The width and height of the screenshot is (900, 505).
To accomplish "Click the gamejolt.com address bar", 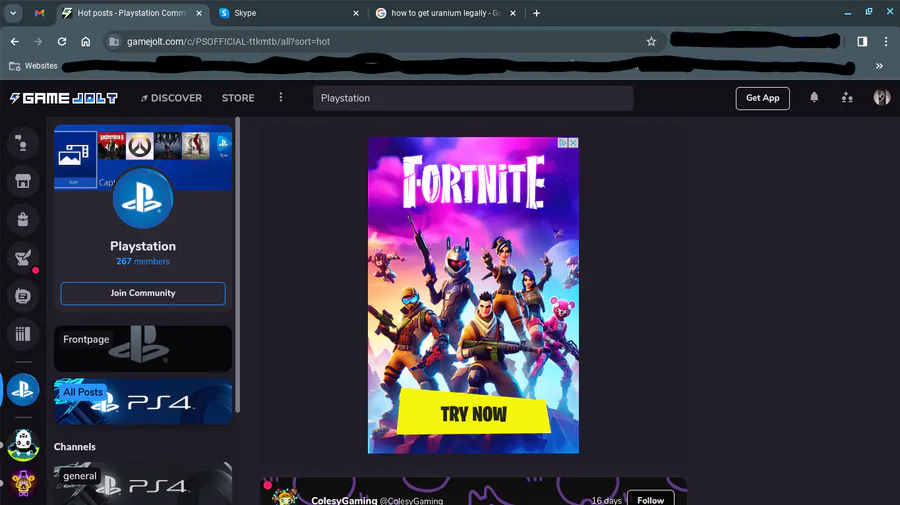I will coord(379,41).
